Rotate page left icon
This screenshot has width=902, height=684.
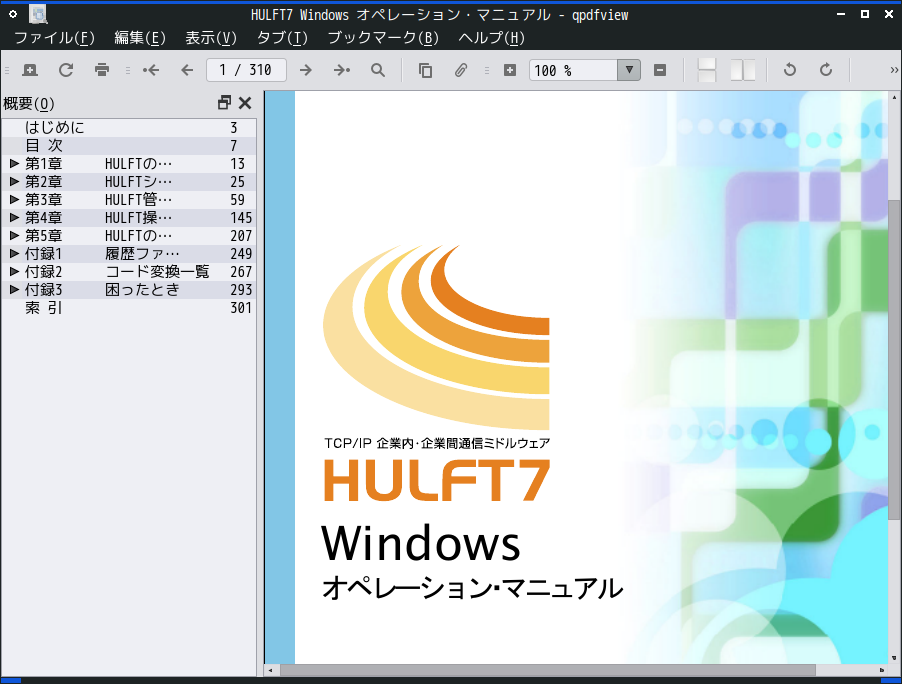(790, 70)
